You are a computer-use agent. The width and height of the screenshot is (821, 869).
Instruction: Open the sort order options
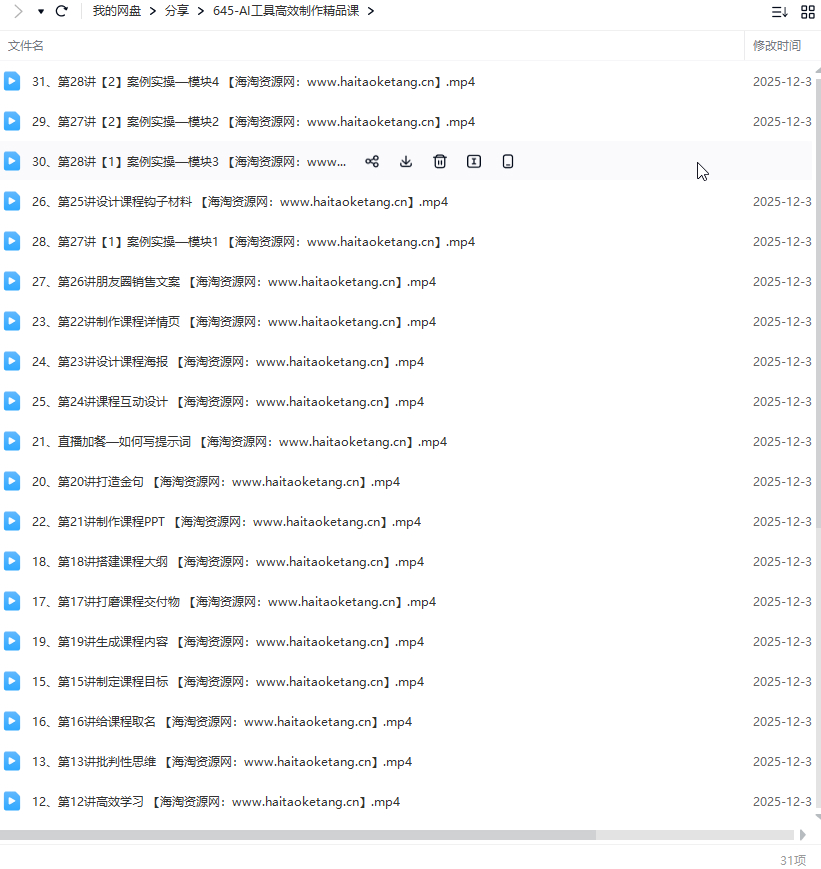(x=779, y=12)
